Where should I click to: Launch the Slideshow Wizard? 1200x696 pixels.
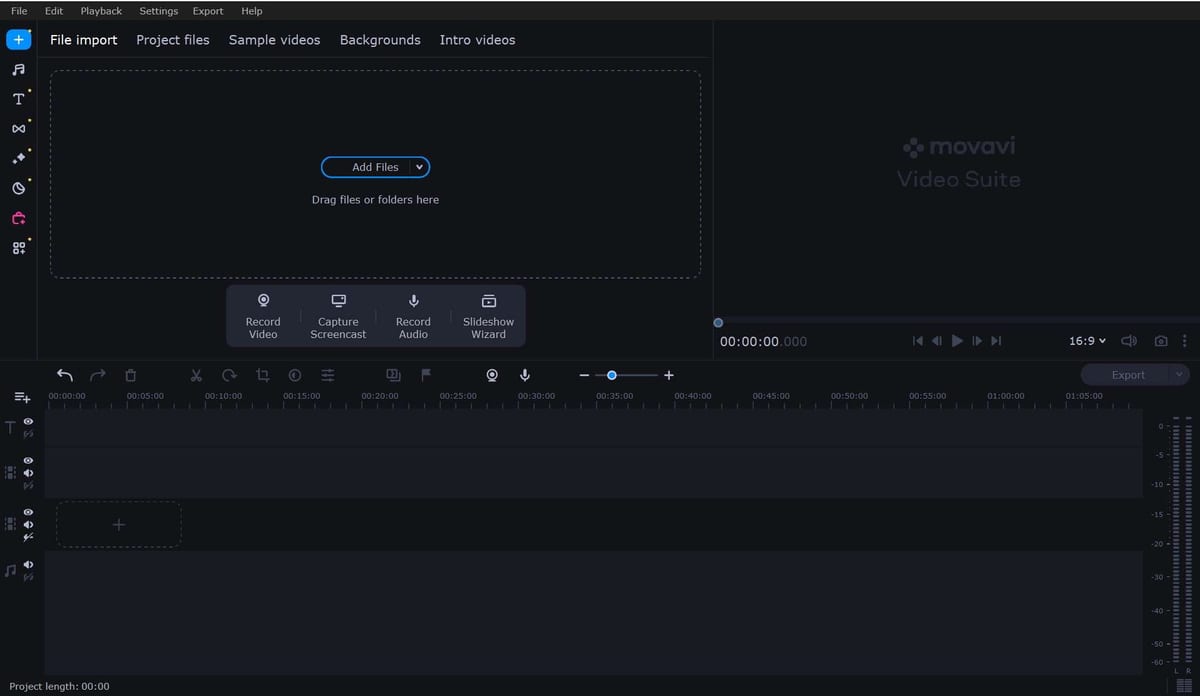tap(488, 316)
